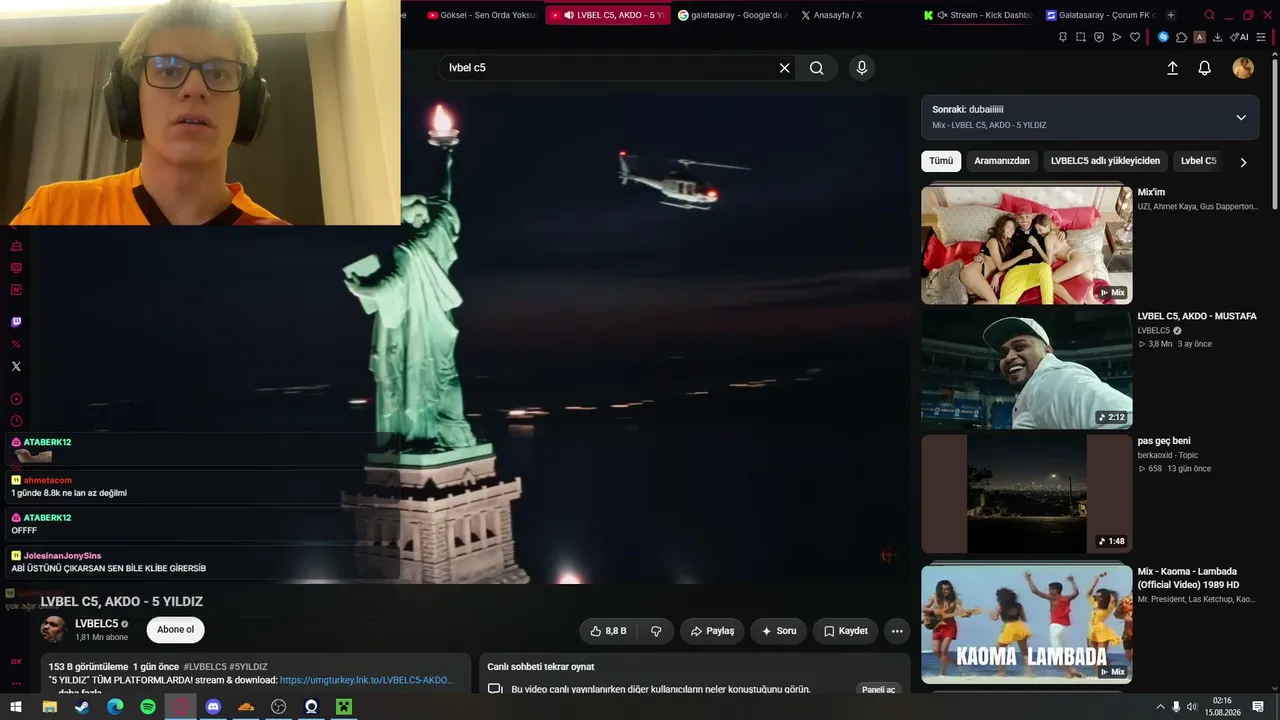Open Twitch in the browser sidebar
The image size is (1280, 720).
(16, 322)
